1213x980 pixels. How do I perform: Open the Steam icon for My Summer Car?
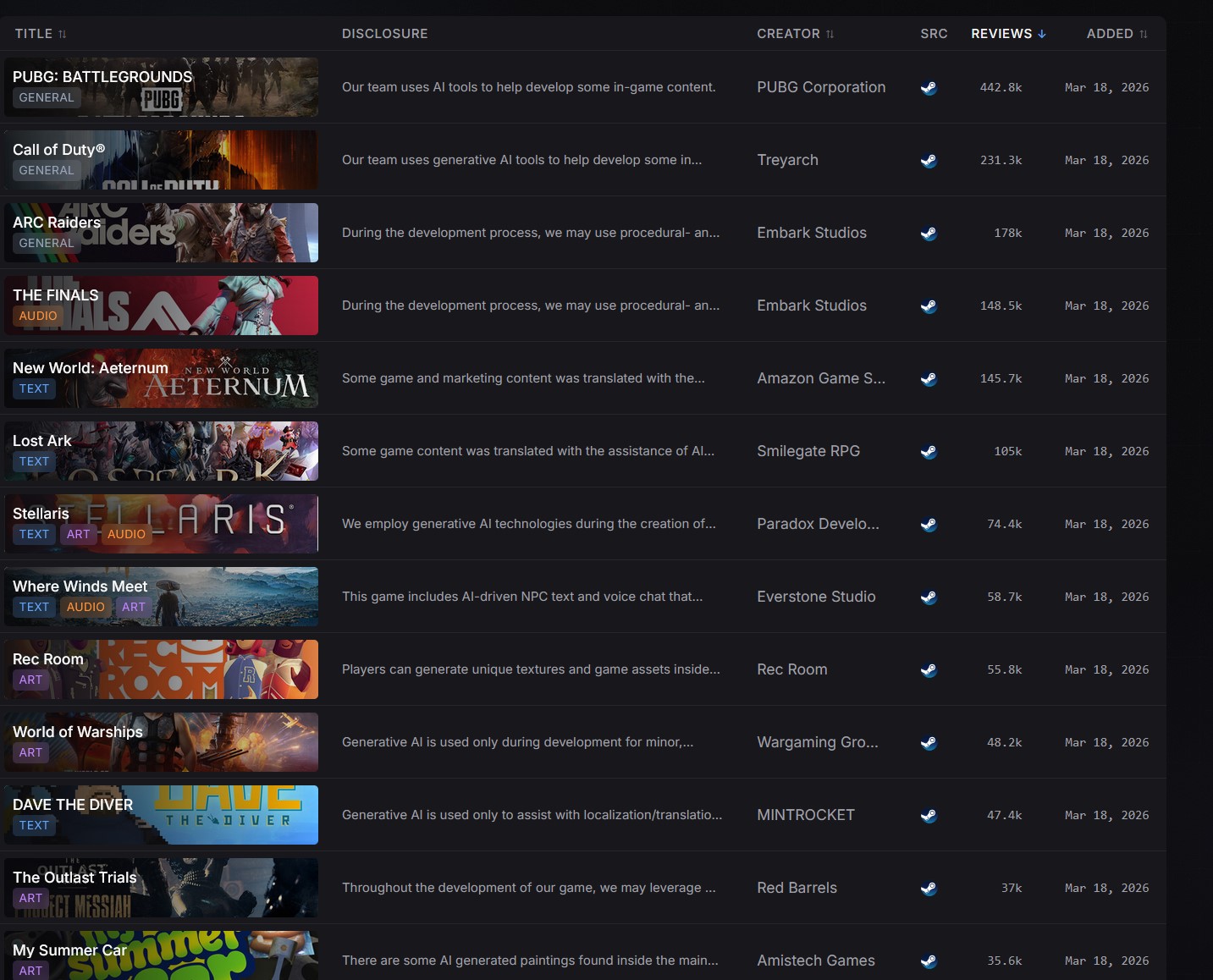[x=929, y=961]
